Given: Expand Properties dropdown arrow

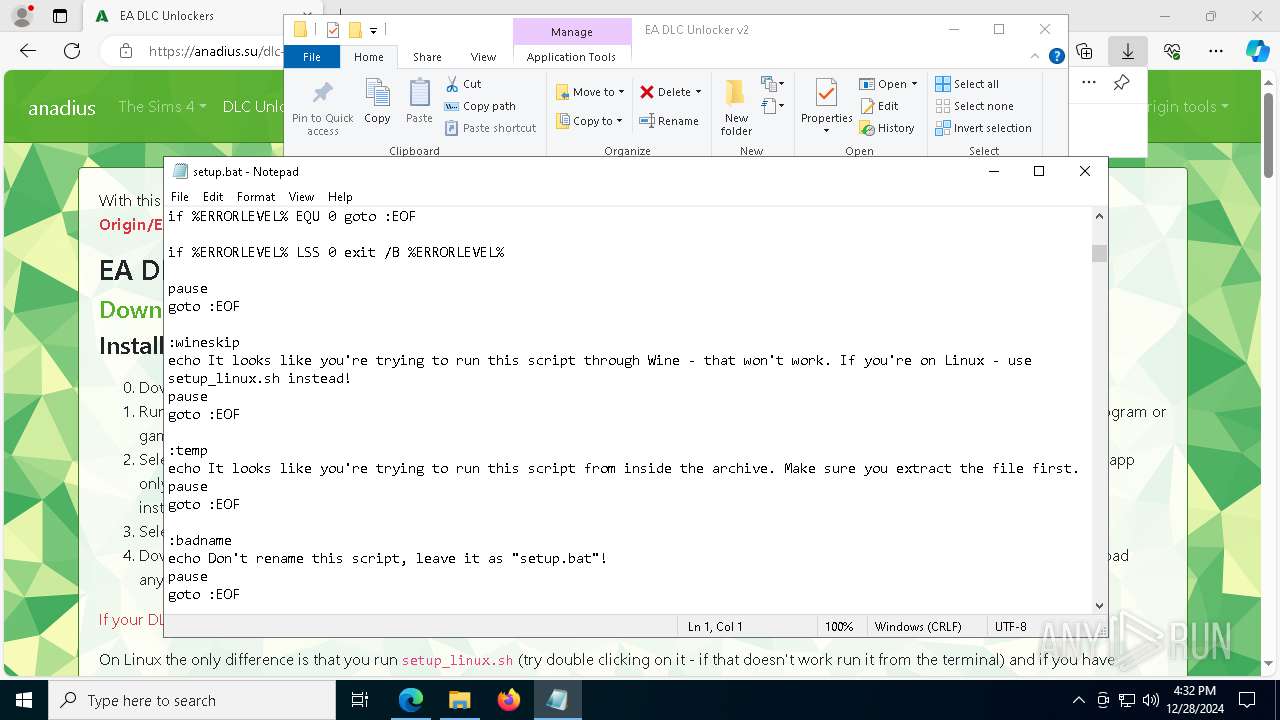Looking at the screenshot, I should pyautogui.click(x=826, y=131).
